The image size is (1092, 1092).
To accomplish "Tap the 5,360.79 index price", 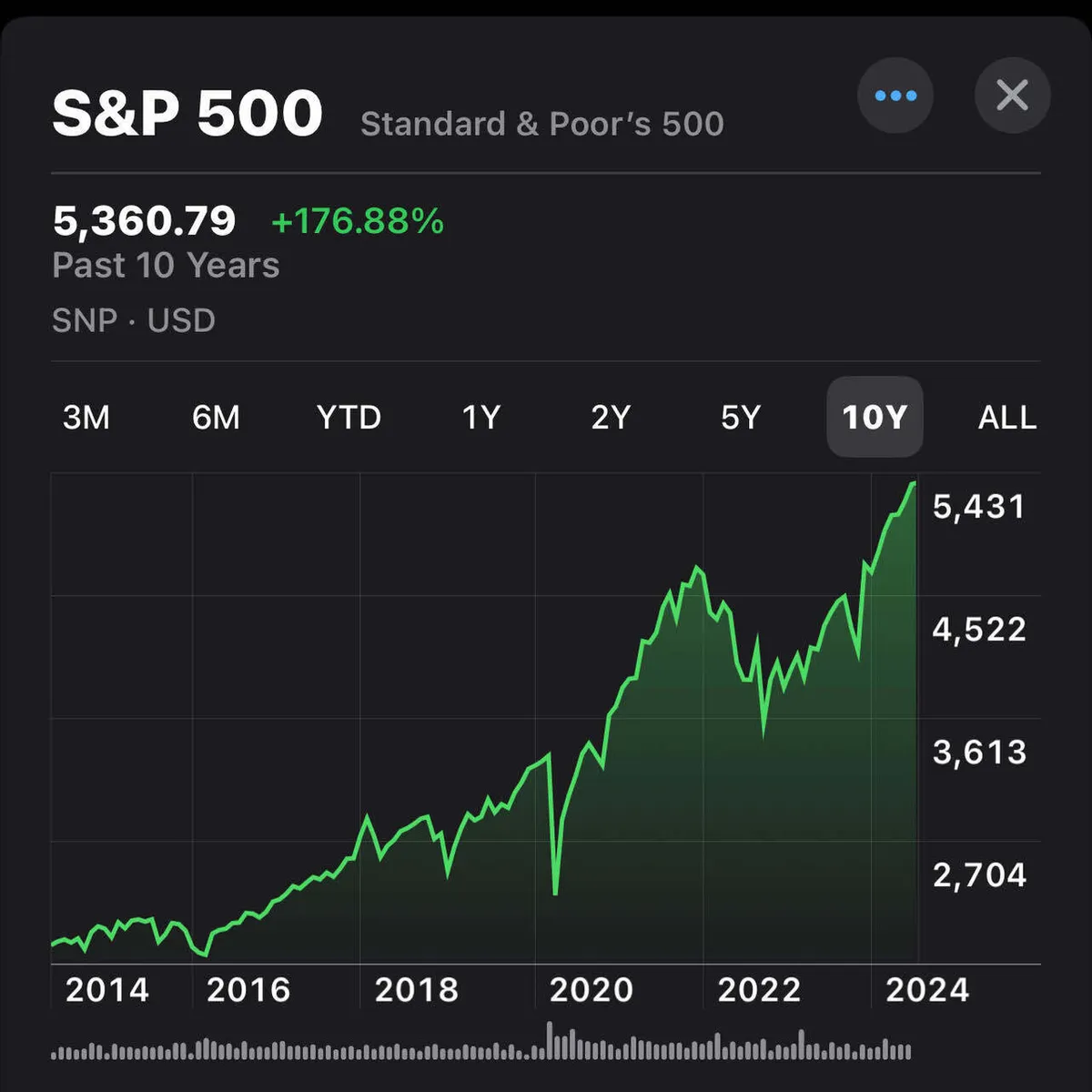I will pyautogui.click(x=144, y=221).
